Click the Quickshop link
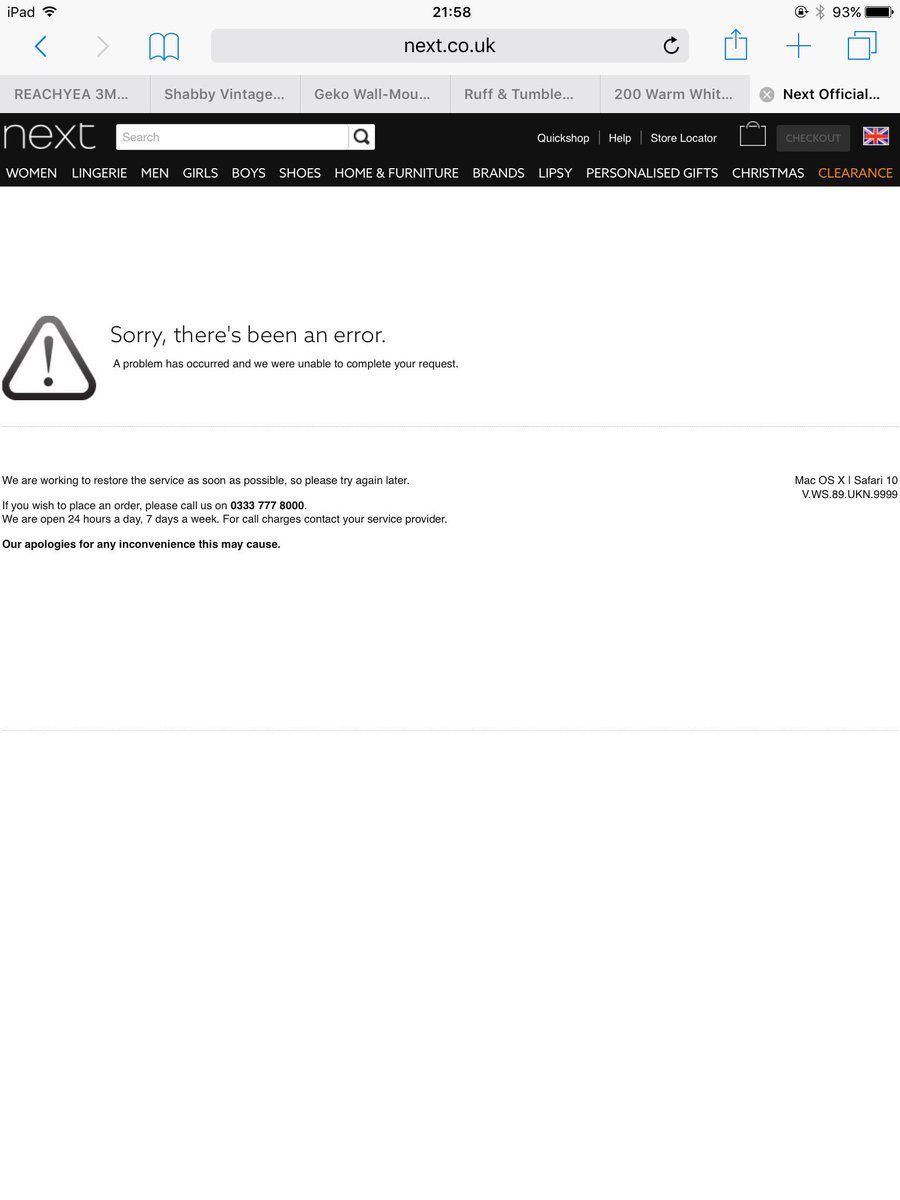The height and width of the screenshot is (1200, 900). (x=563, y=138)
